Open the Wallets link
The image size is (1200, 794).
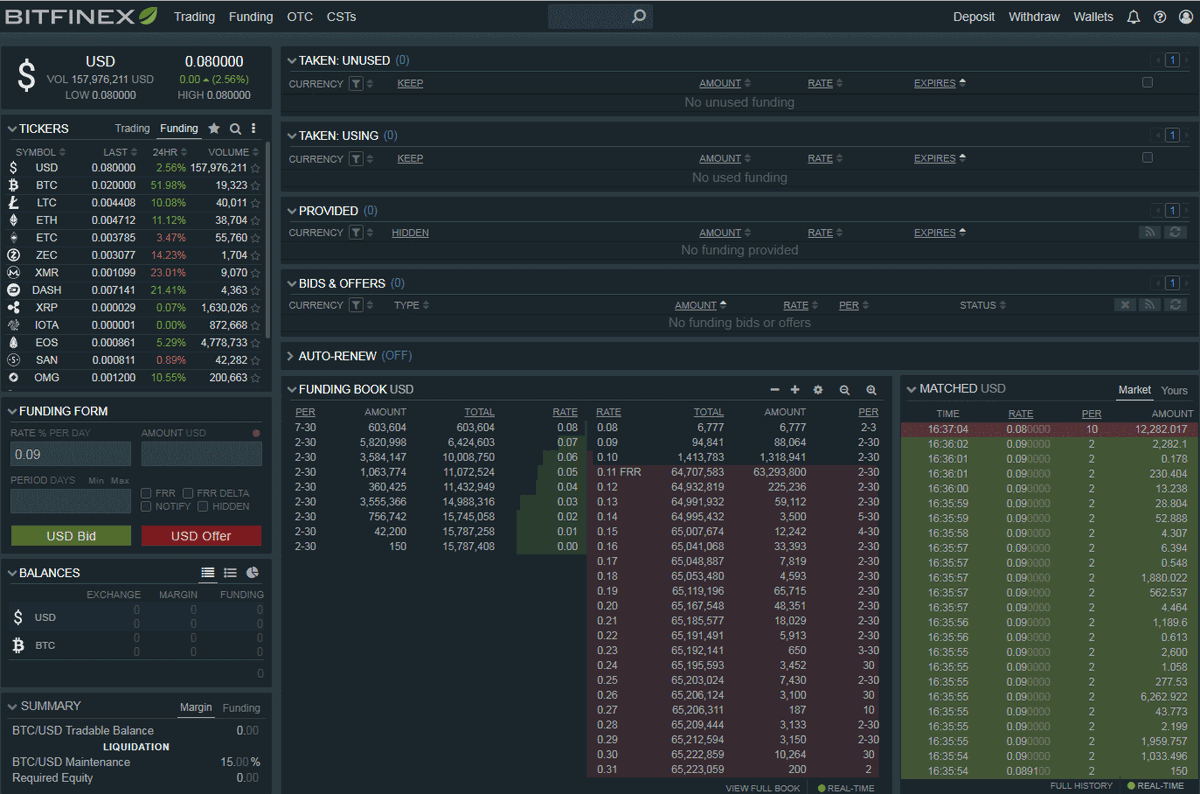pos(1093,17)
